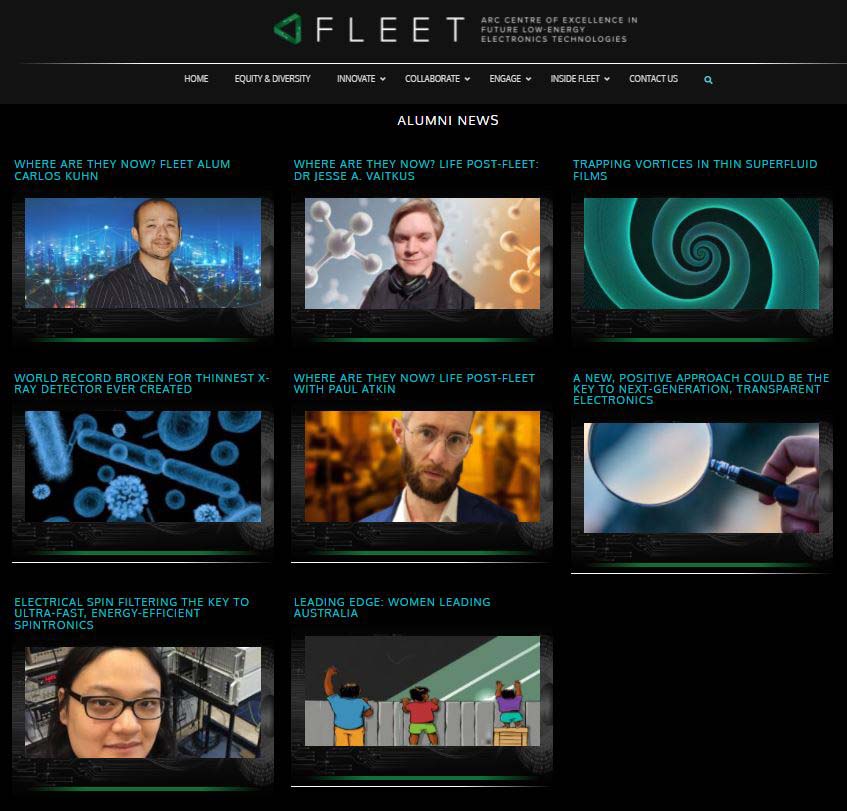Open the Dr Jesse A. Vaitkus article link

(x=415, y=170)
